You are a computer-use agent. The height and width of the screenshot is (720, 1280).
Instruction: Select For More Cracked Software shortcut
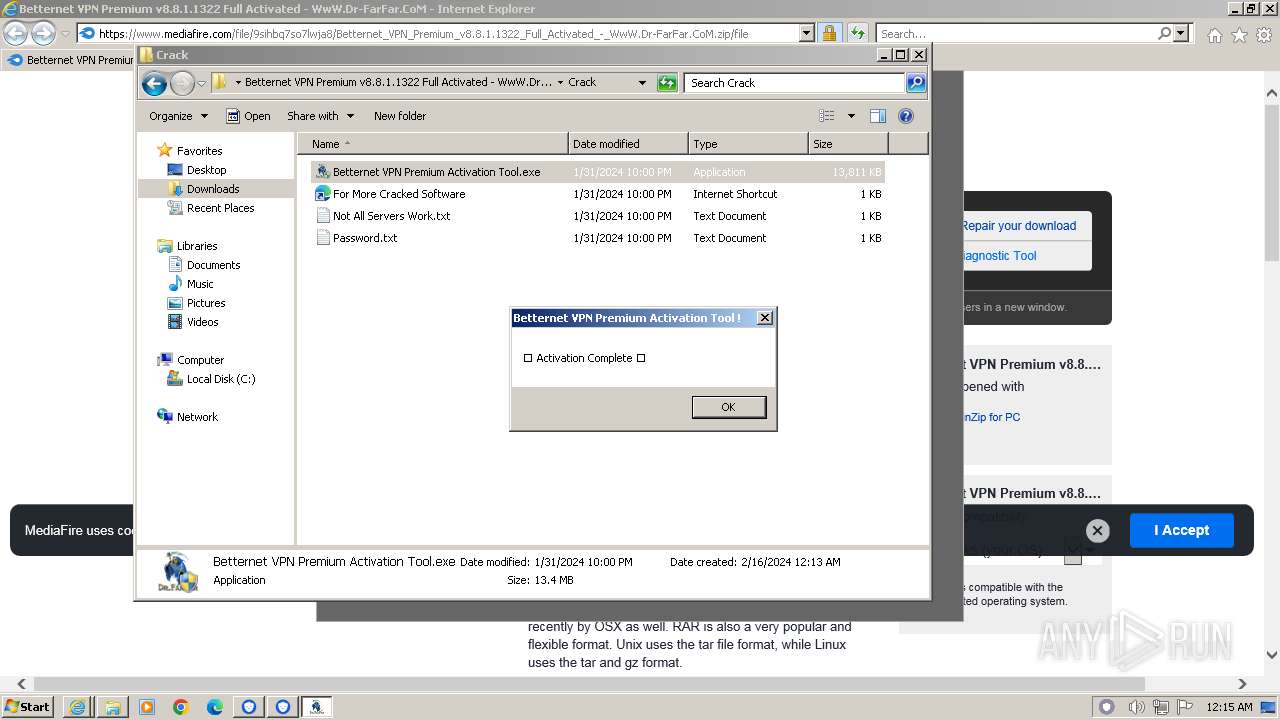[598, 194]
